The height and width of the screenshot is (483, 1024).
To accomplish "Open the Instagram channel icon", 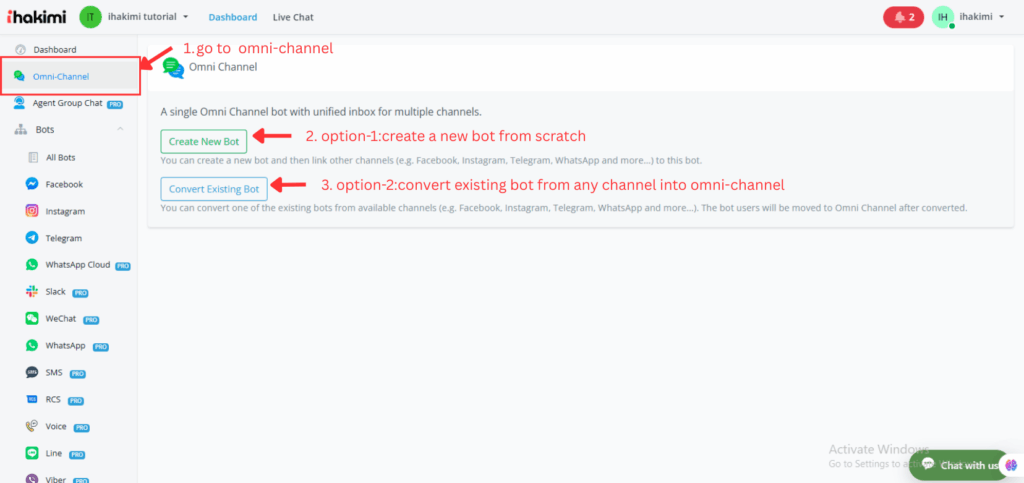I will (x=33, y=212).
